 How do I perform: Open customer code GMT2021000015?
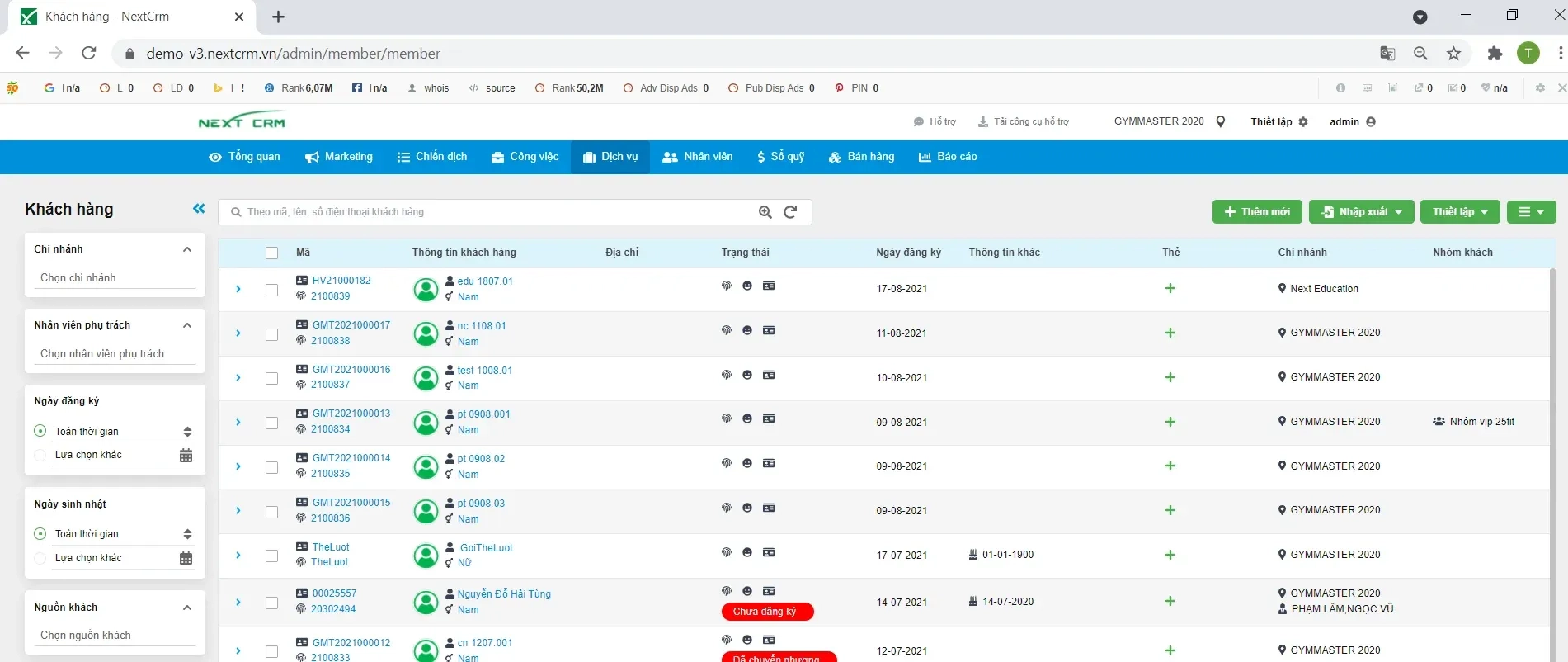click(x=351, y=503)
